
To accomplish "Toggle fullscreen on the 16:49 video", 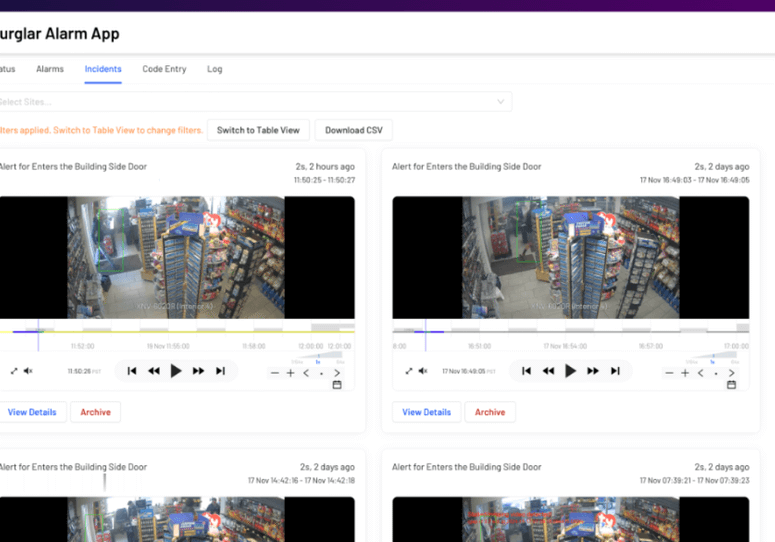I will point(408,371).
